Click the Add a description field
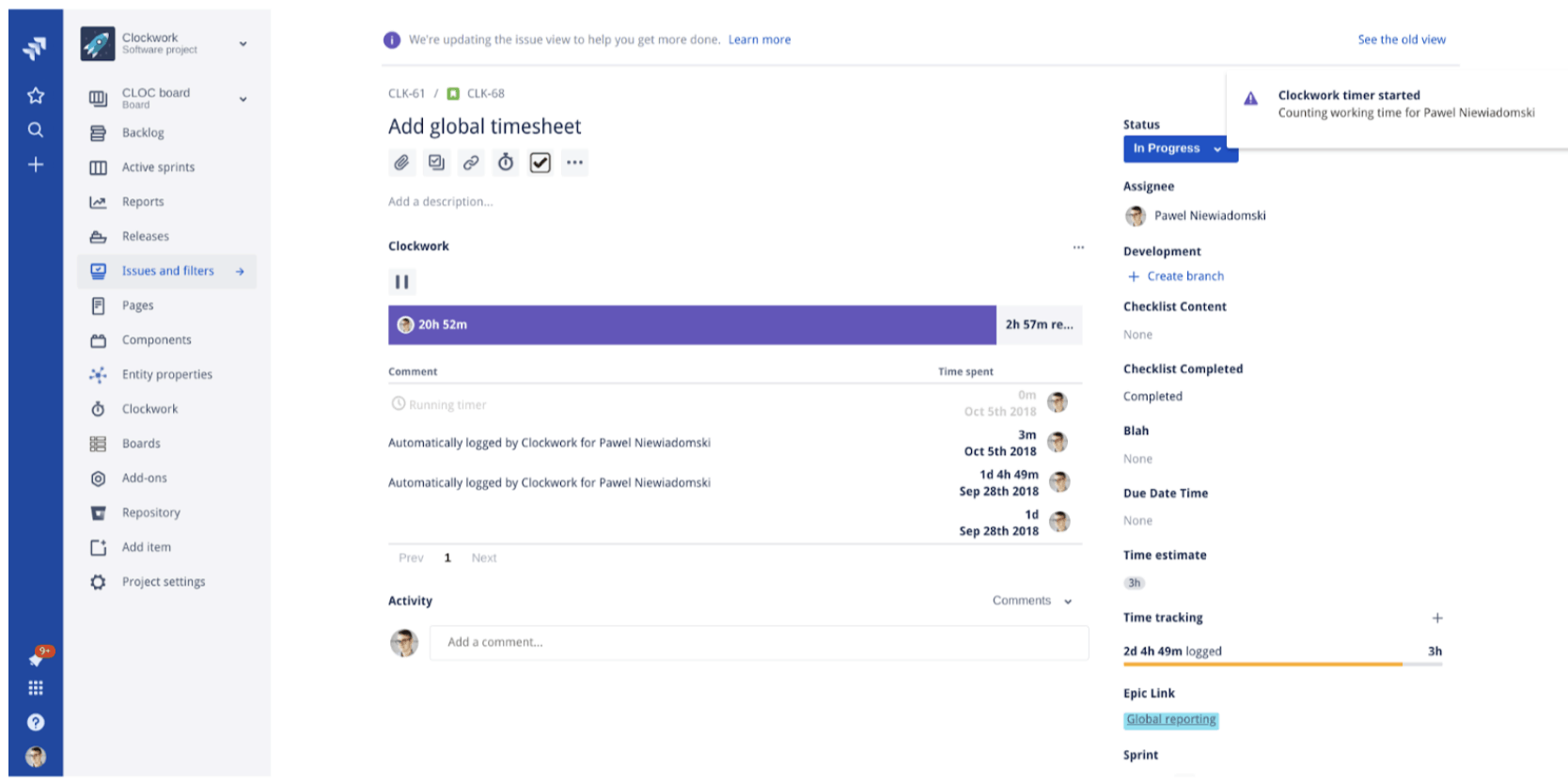 point(440,202)
